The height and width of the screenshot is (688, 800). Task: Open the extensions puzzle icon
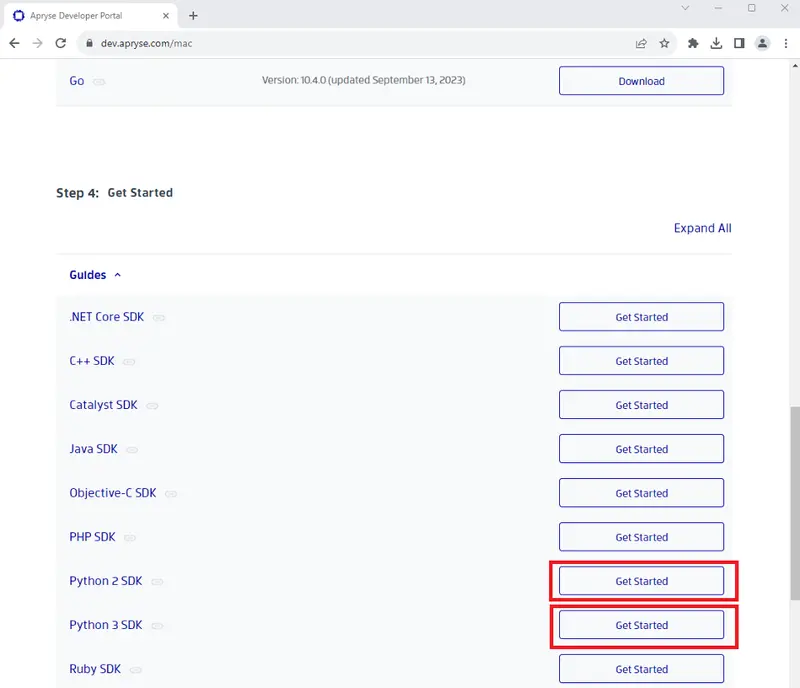693,43
